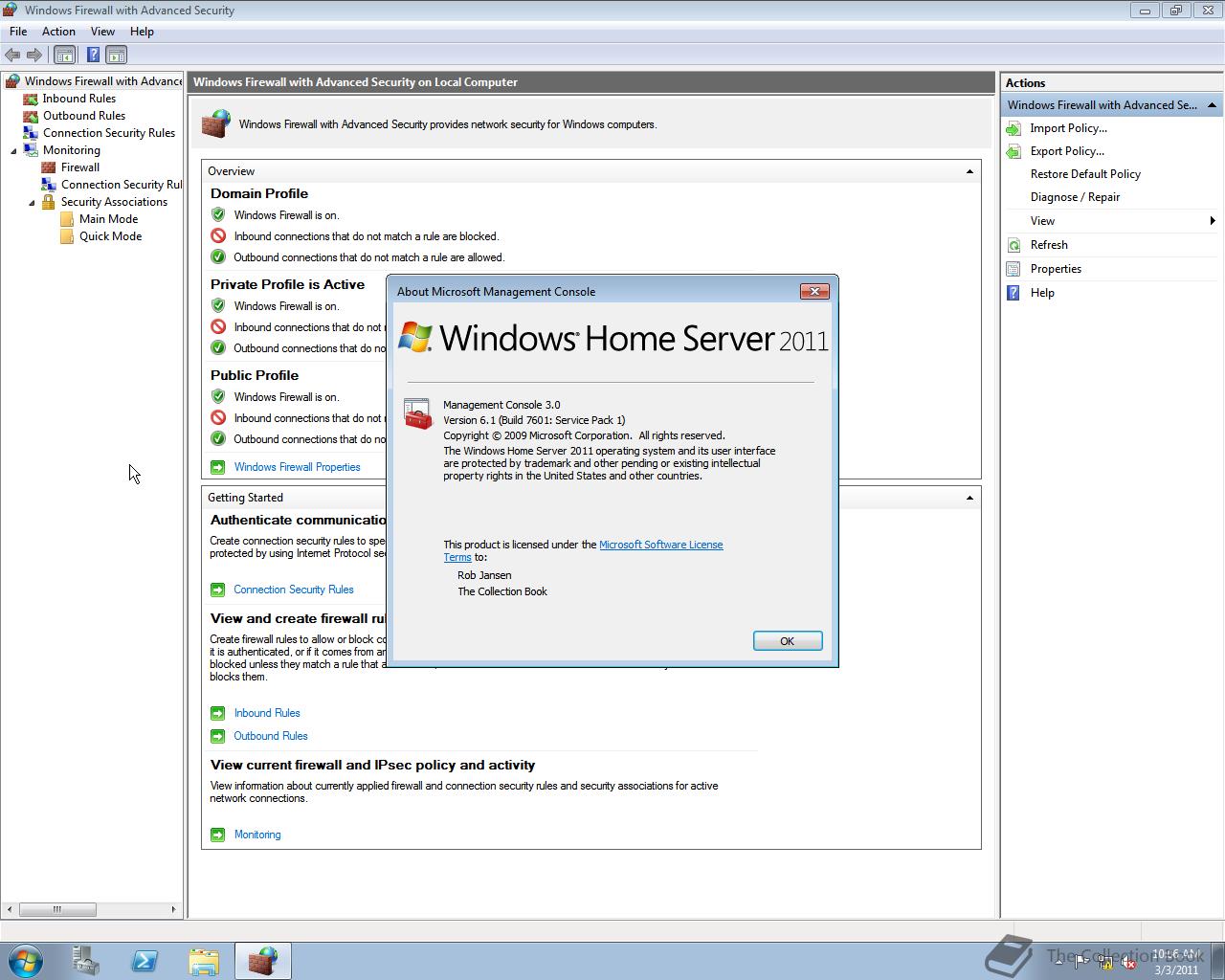The height and width of the screenshot is (980, 1225).
Task: Select Firewall under Monitoring
Action: click(80, 167)
